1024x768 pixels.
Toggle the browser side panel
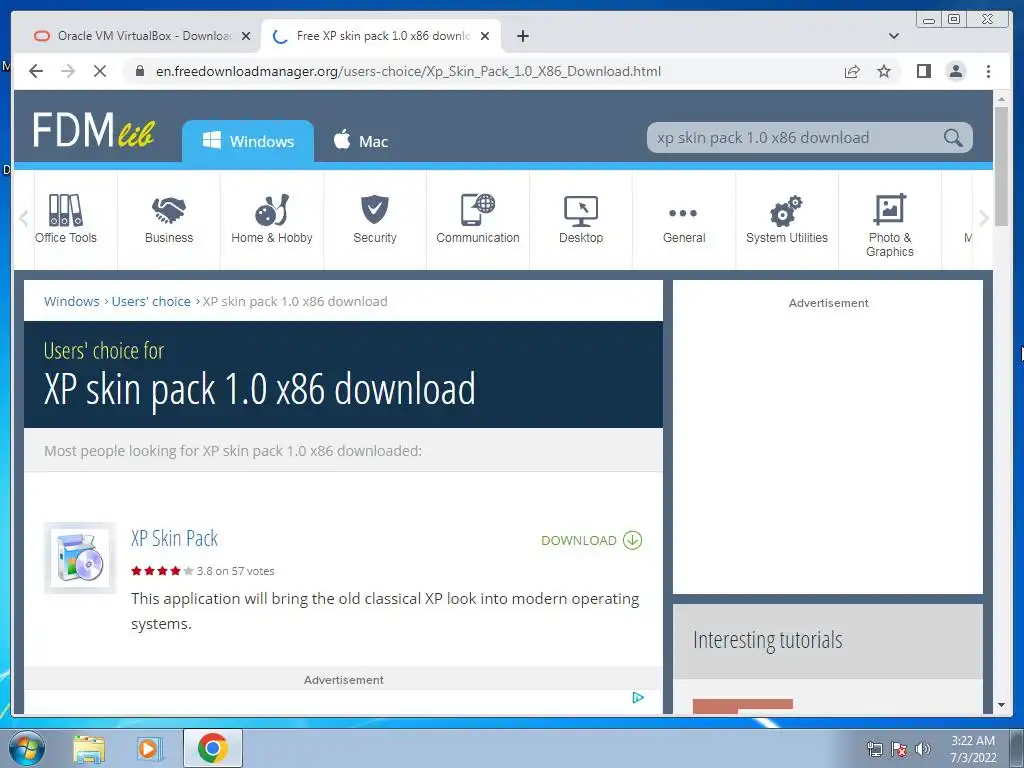(923, 71)
